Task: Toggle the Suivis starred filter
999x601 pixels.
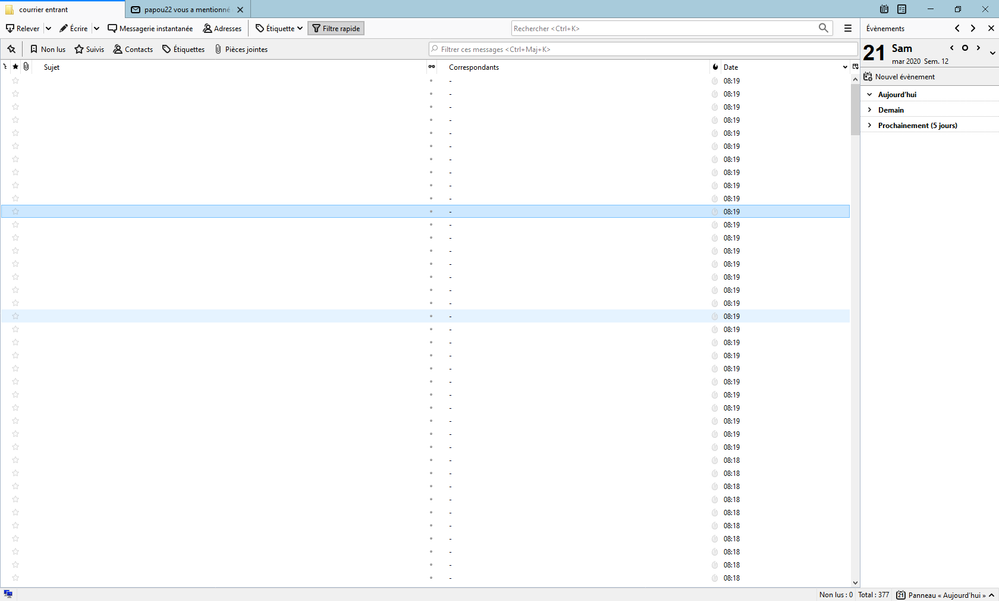Action: click(x=89, y=49)
